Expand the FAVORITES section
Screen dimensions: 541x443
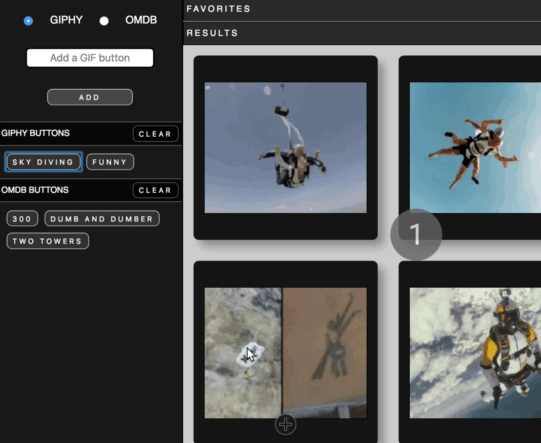[x=362, y=9]
